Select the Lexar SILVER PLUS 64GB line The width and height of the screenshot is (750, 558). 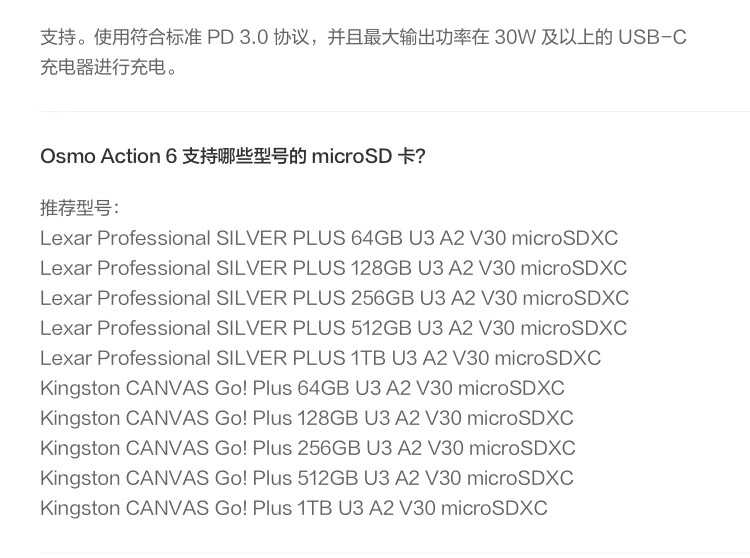click(329, 238)
